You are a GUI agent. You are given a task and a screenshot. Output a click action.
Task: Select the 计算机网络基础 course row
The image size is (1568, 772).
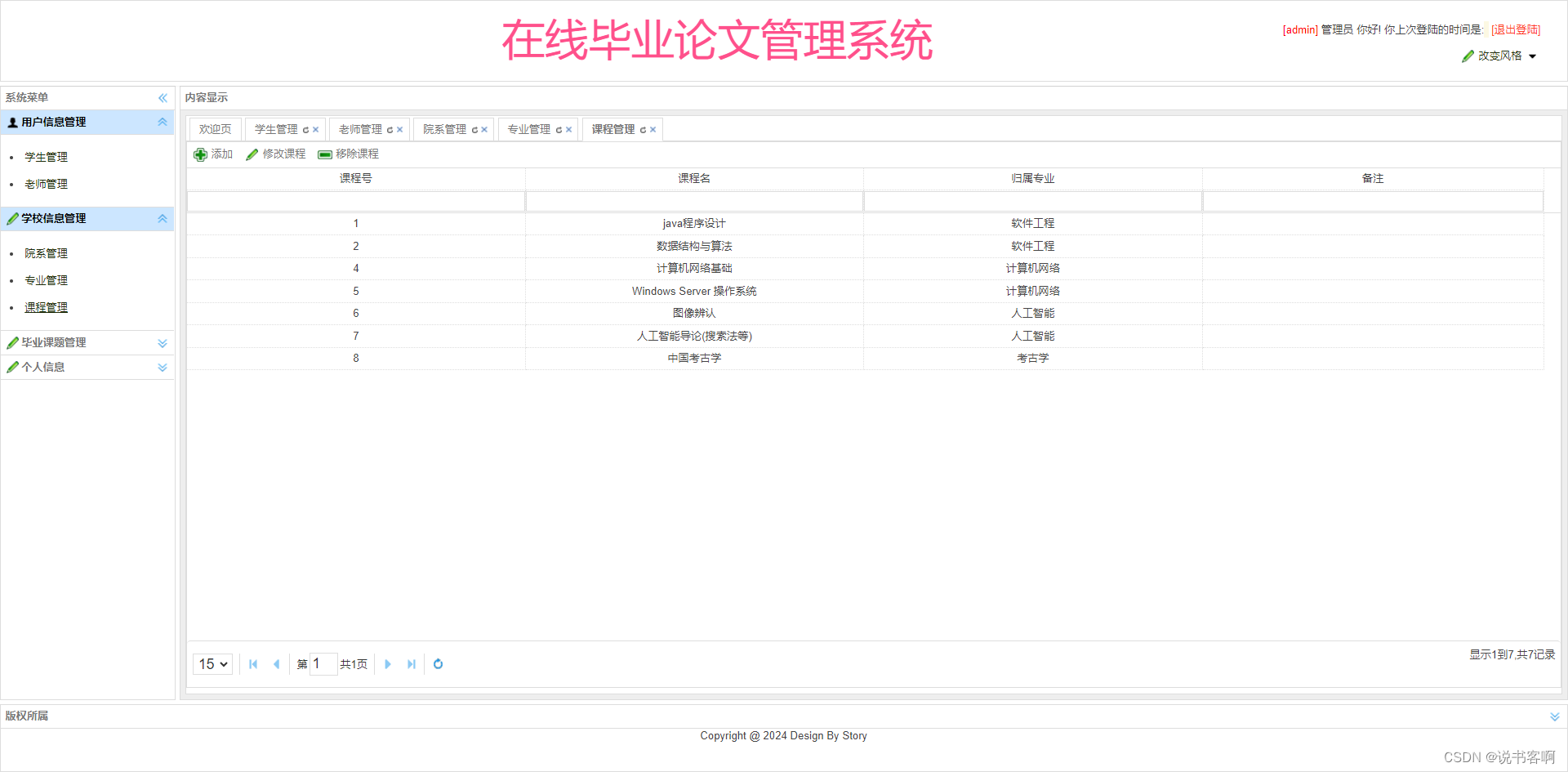pyautogui.click(x=865, y=269)
